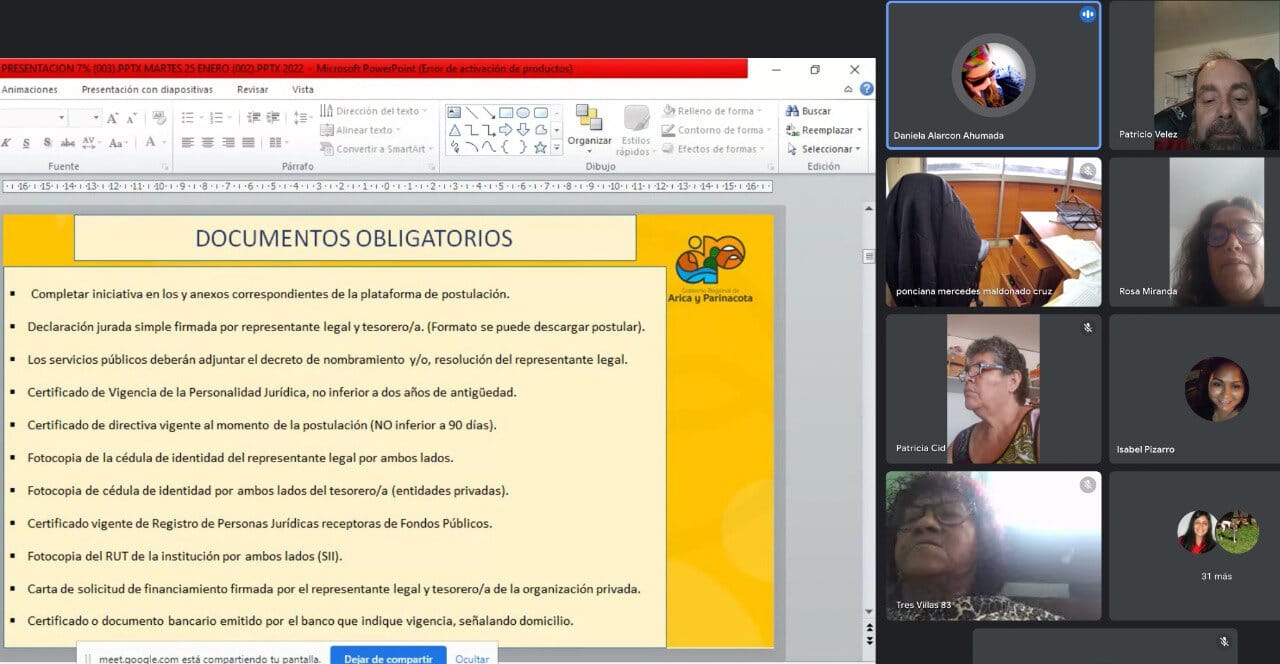The width and height of the screenshot is (1280, 664).
Task: Click the bulleted list icon
Action: coord(187,118)
